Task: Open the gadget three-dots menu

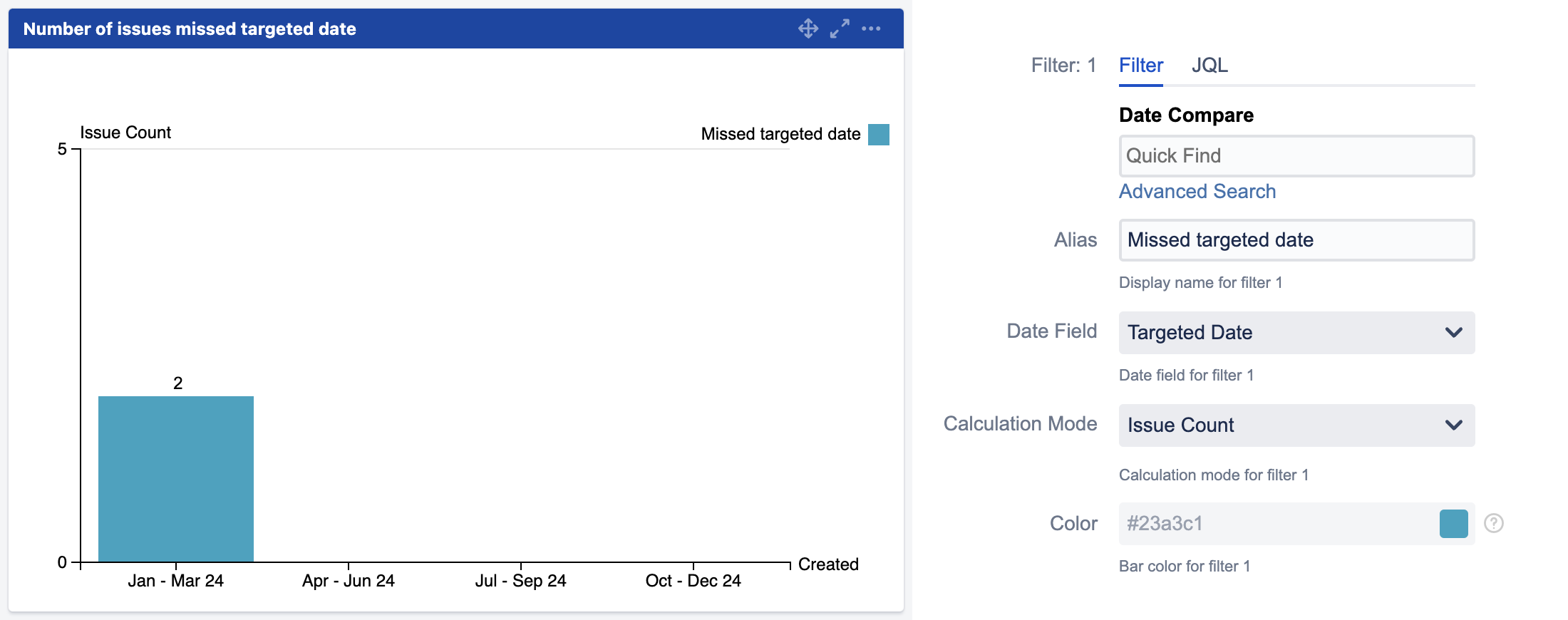Action: pos(871,29)
